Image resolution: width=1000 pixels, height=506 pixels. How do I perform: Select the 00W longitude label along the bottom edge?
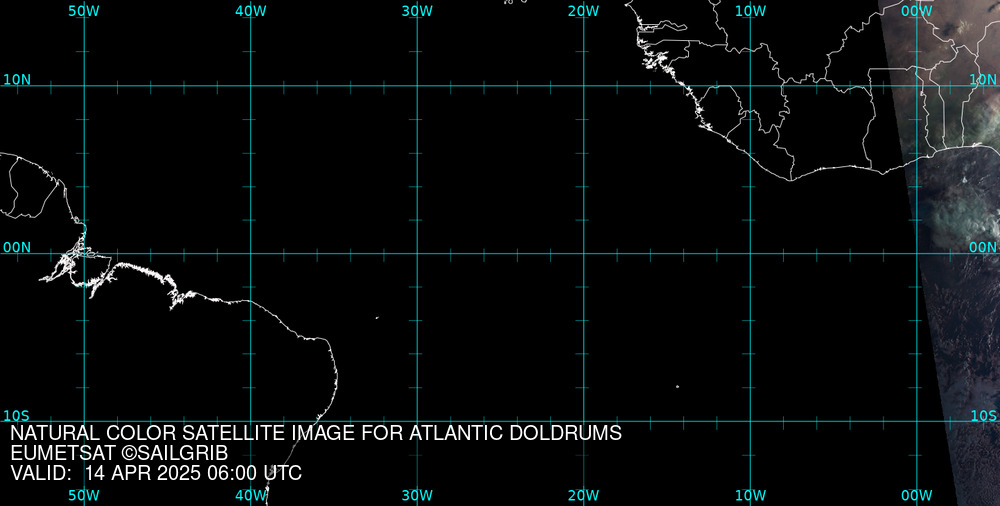coord(917,495)
